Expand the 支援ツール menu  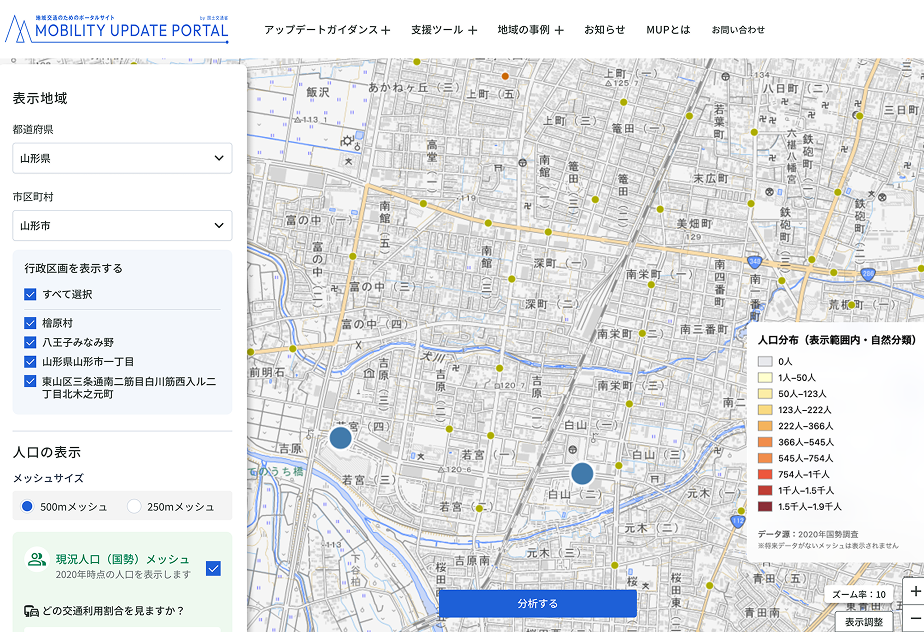click(444, 30)
